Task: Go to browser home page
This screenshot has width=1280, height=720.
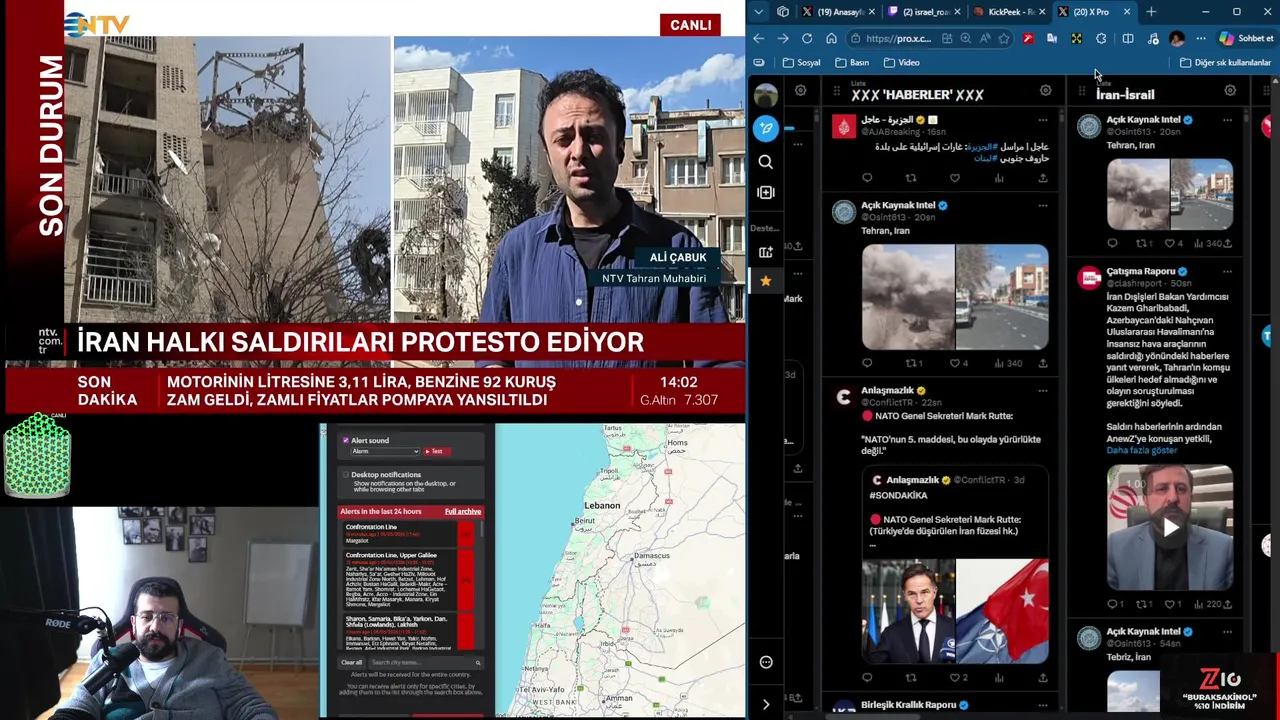Action: (x=831, y=38)
